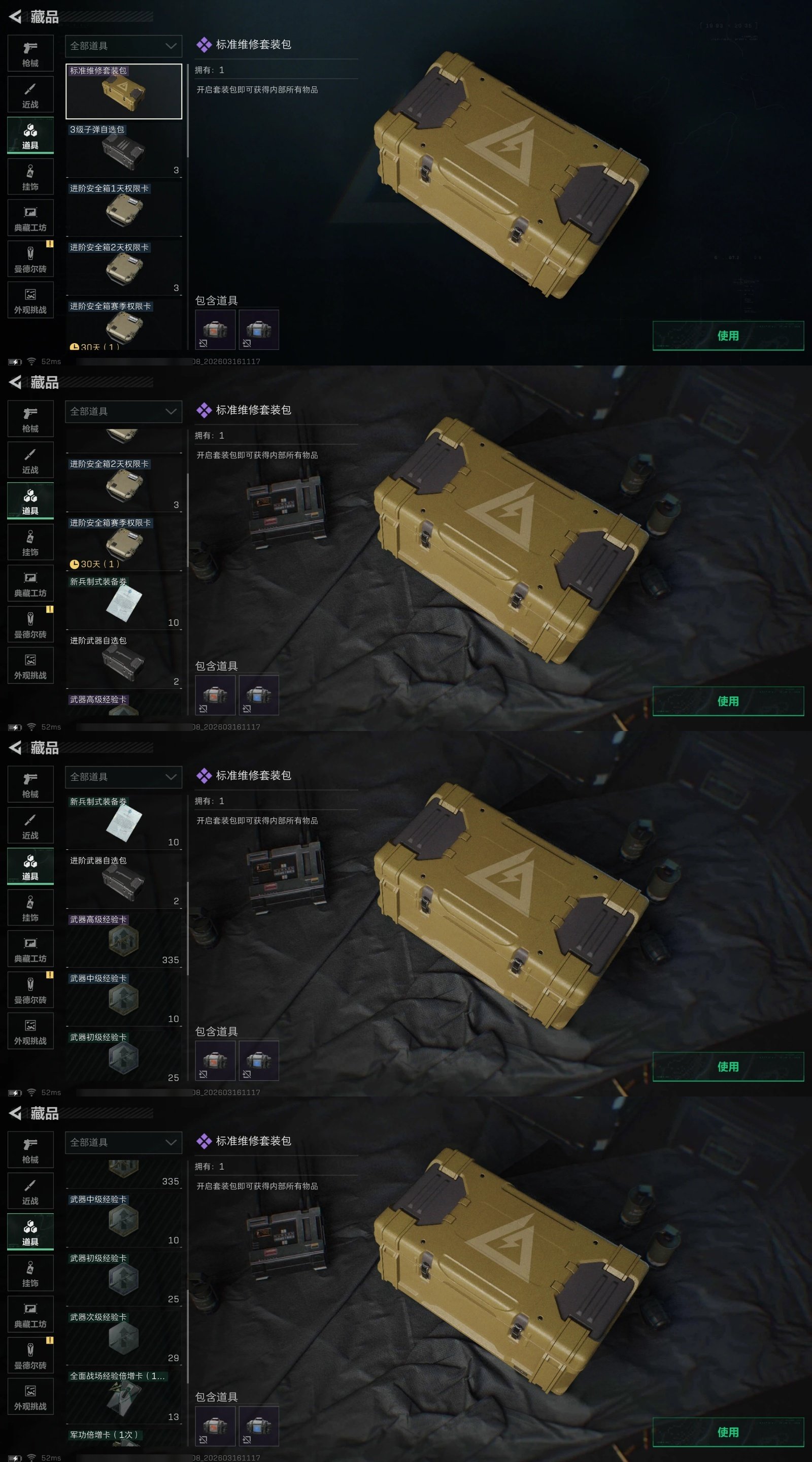Viewport: 812px width, 1462px height.
Task: Open 全部道具 dropdown above 新兵制式装备券 at list top
Action: (x=124, y=777)
